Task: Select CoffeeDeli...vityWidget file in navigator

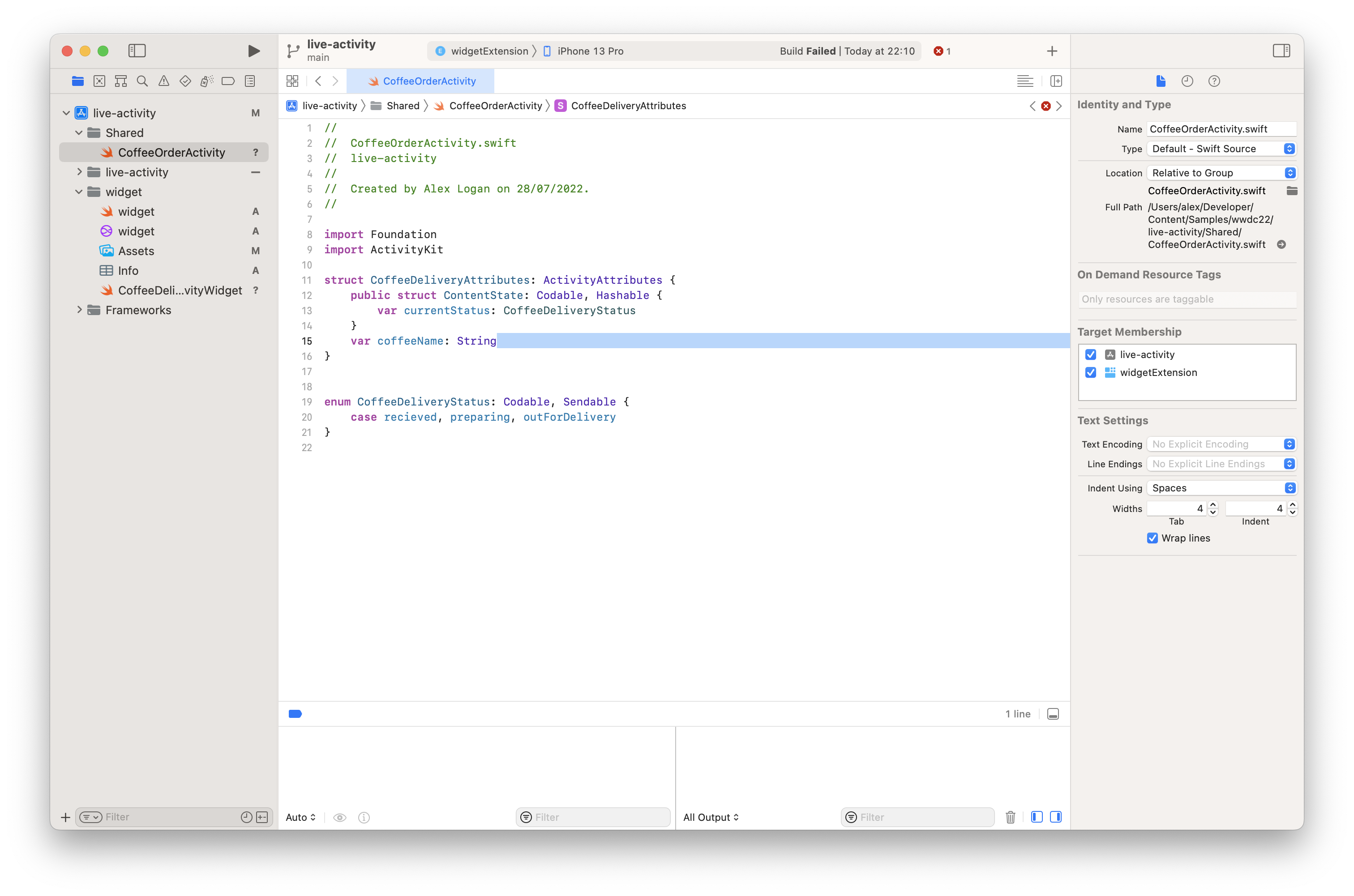Action: click(x=180, y=290)
